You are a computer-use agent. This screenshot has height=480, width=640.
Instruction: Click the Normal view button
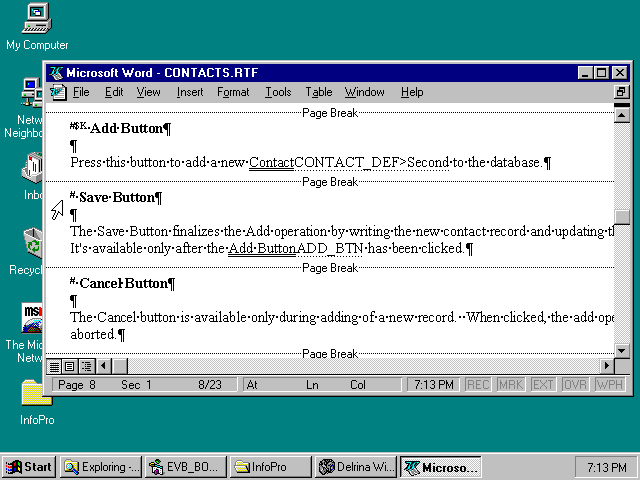55,366
